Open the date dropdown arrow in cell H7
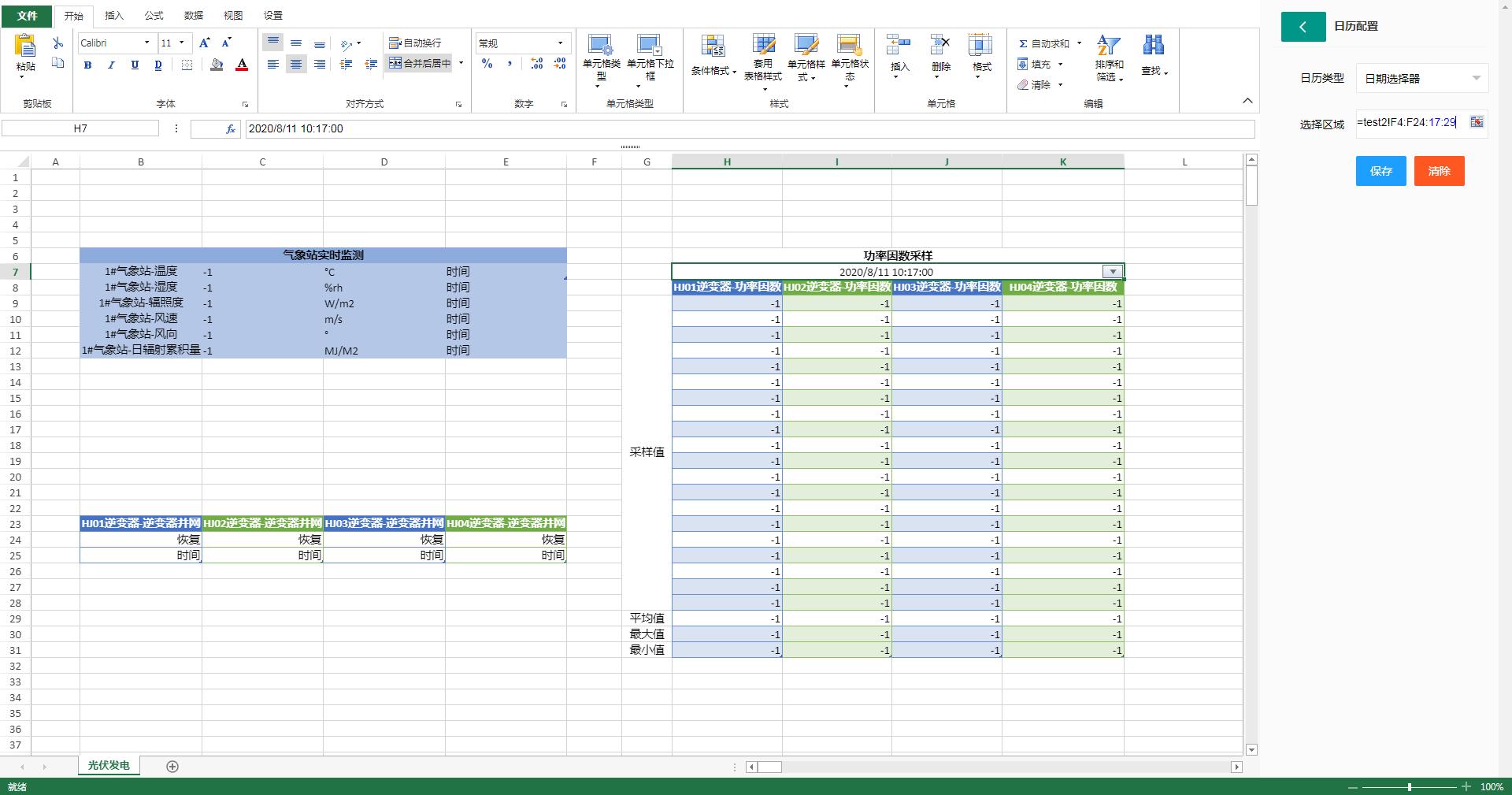Screen dimensions: 1512x795 1112,272
